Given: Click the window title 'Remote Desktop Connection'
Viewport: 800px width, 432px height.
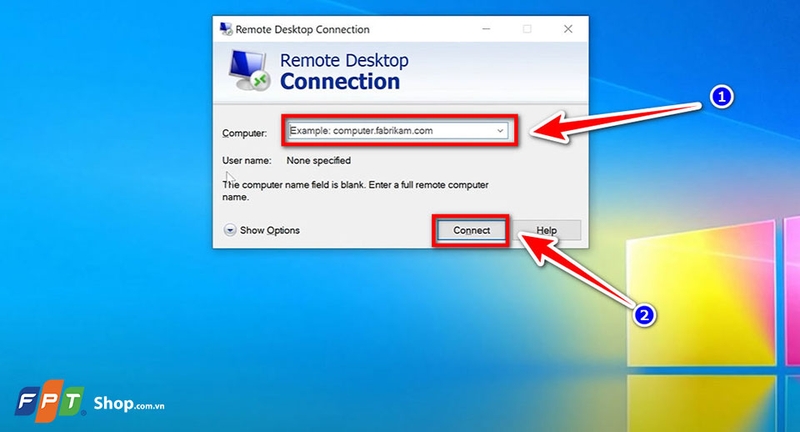Looking at the screenshot, I should 302,30.
